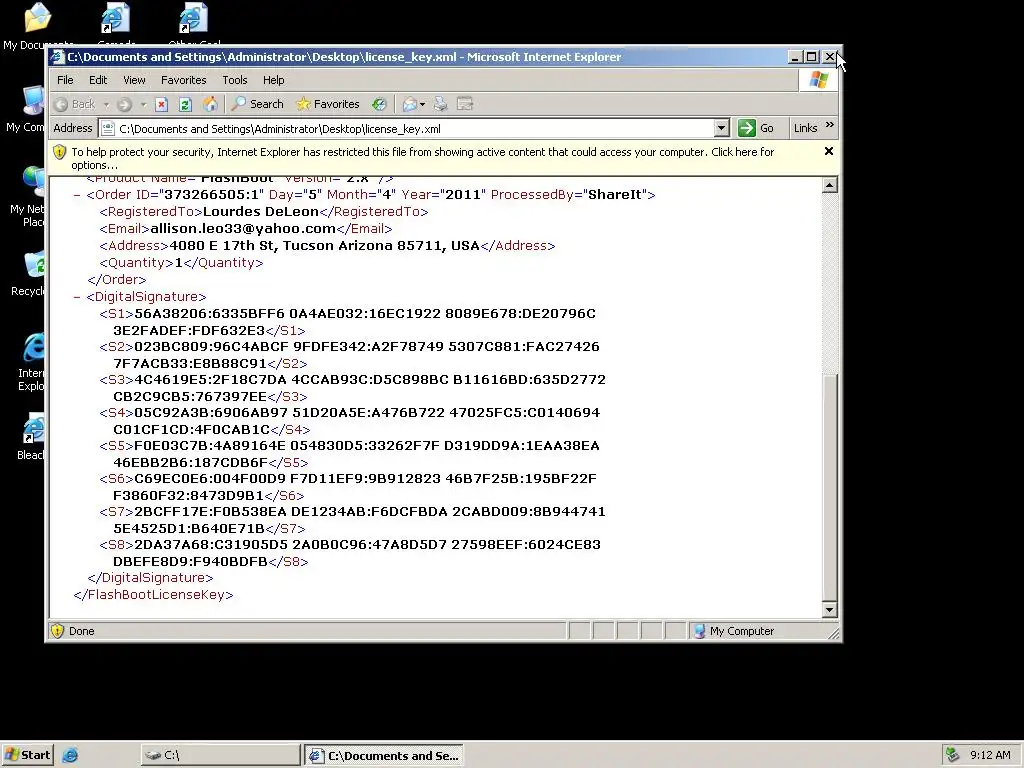Screen dimensions: 1024x768
Task: Collapse the DigitalSignature XML node
Action: 77,296
